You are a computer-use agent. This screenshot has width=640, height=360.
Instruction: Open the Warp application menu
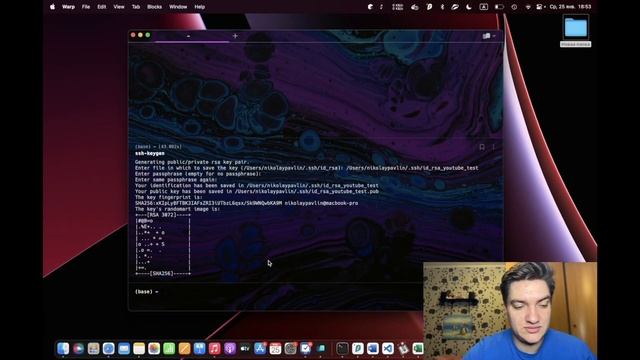tap(68, 7)
